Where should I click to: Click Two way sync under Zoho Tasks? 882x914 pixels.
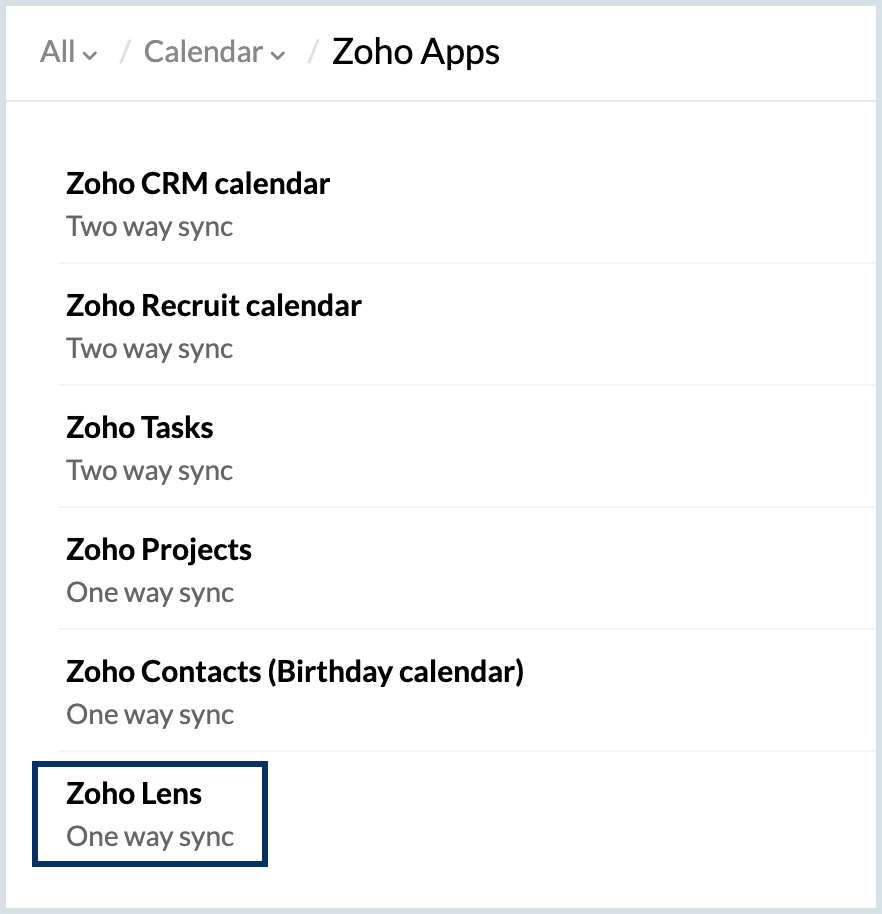(150, 471)
